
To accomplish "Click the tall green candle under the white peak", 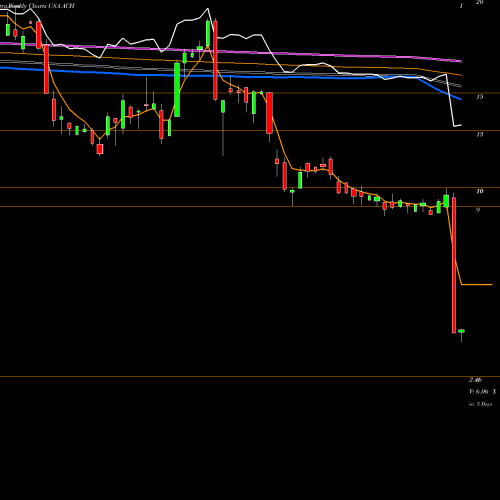I will point(208,33).
